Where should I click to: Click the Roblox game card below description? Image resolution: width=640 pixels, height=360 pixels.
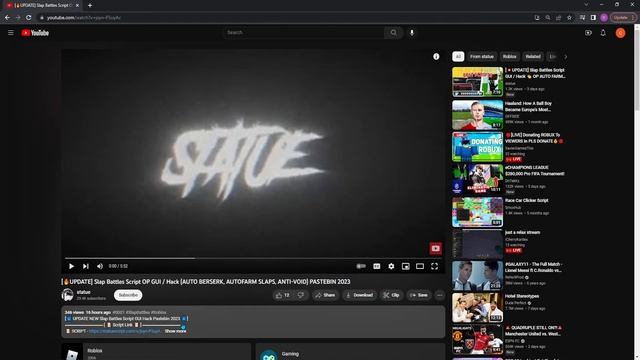tap(156, 352)
